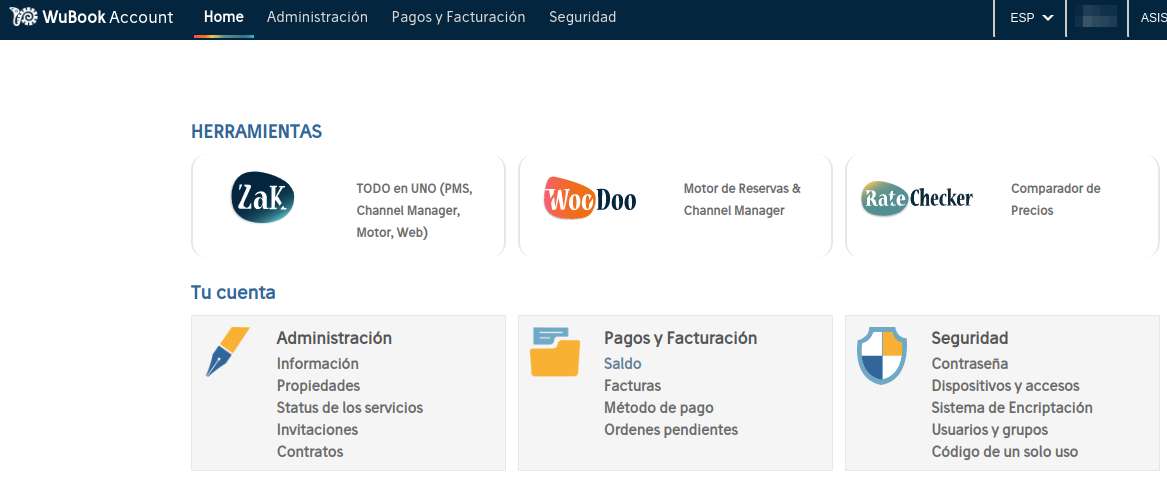Viewport: 1167px width, 480px height.
Task: Open the Seguridad menu in navbar
Action: point(583,16)
